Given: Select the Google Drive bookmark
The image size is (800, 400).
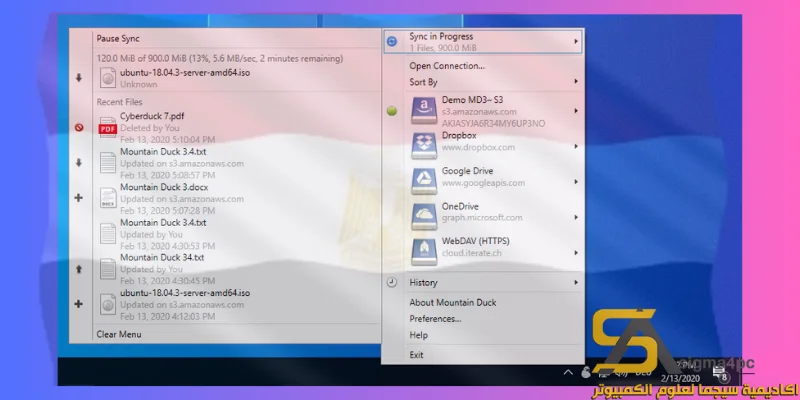Looking at the screenshot, I should point(467,171).
